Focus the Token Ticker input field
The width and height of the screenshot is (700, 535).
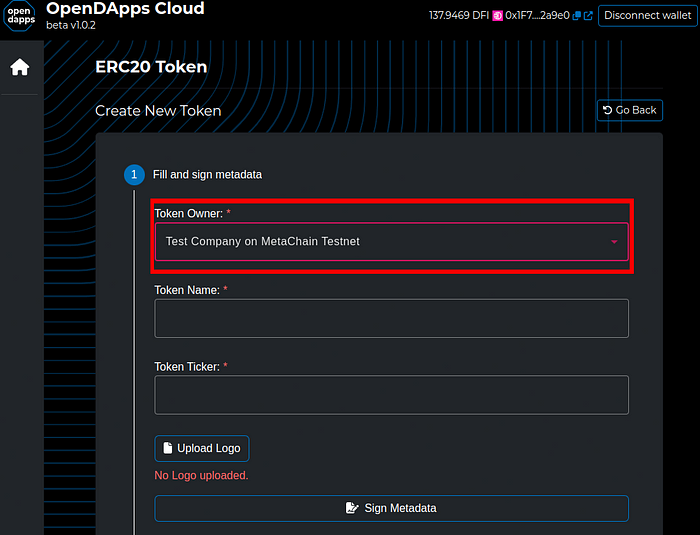point(392,395)
